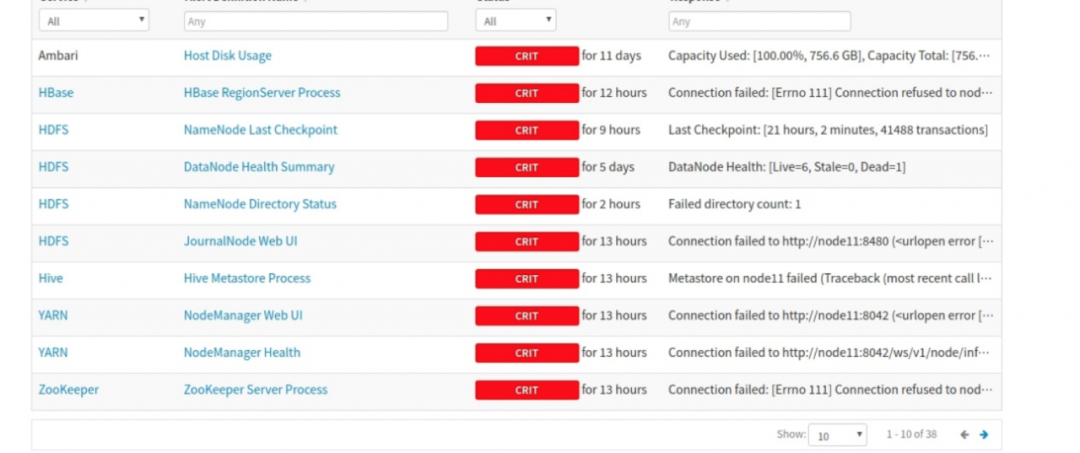Screen dimensions: 1080x453
Task: Select 'for 5 days' duration text
Action: [x=608, y=167]
